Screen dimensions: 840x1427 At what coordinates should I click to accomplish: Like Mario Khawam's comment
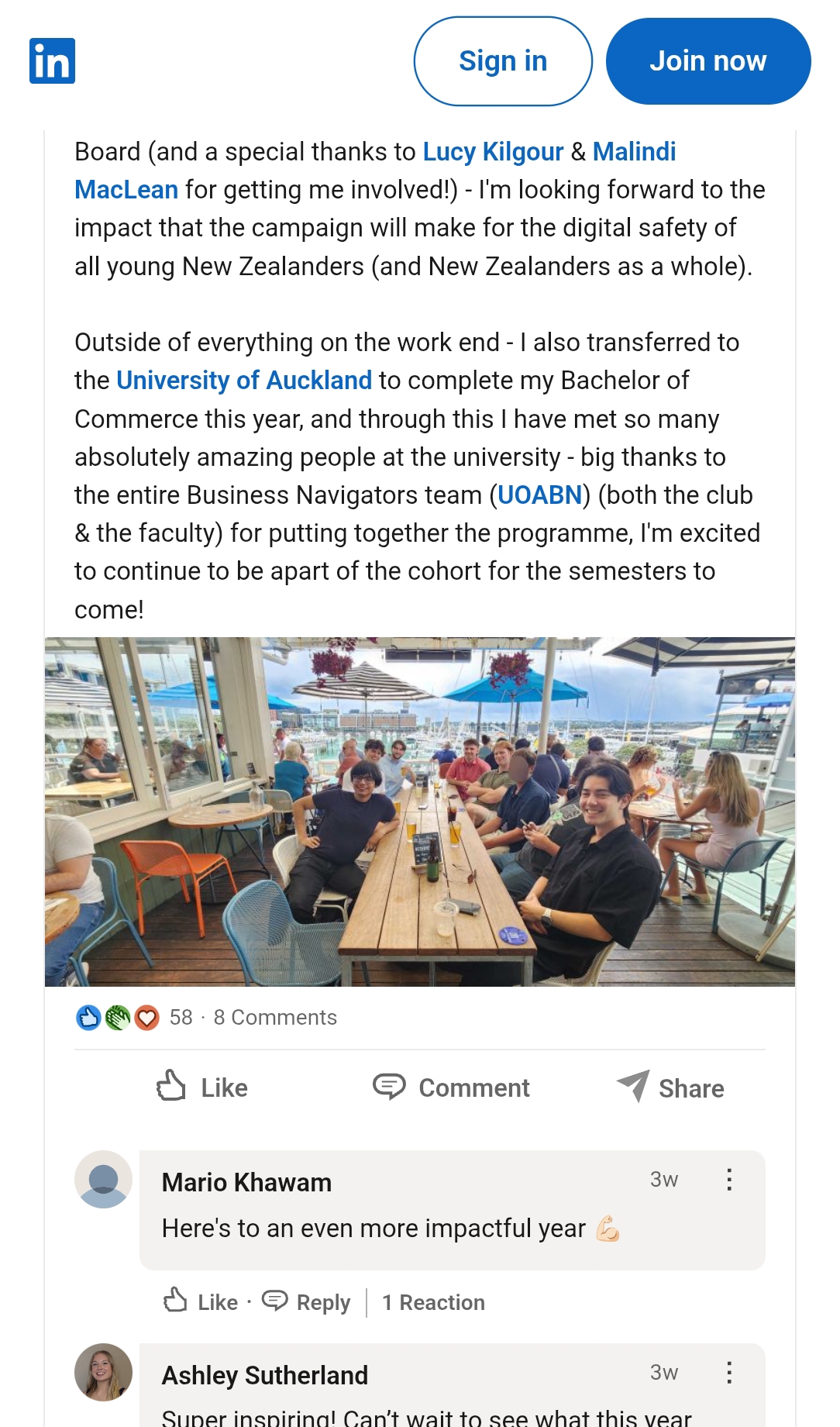coord(201,1301)
